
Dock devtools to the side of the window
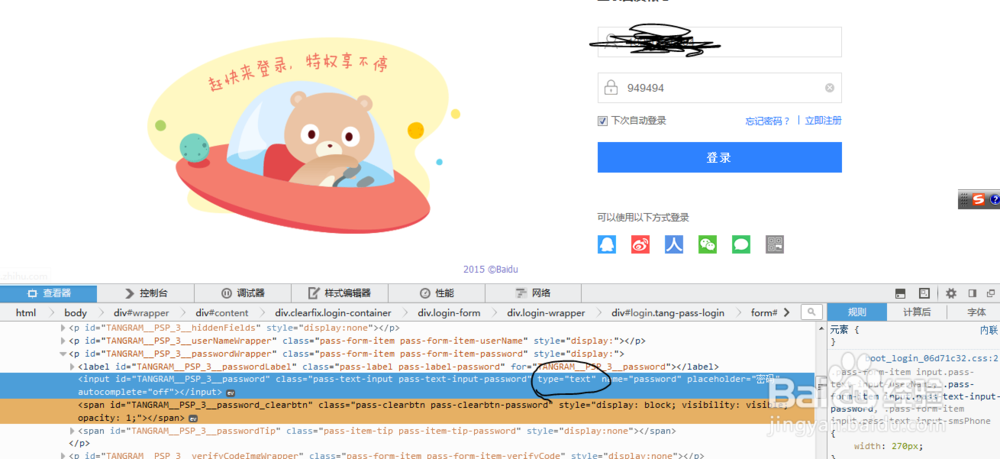(x=972, y=293)
